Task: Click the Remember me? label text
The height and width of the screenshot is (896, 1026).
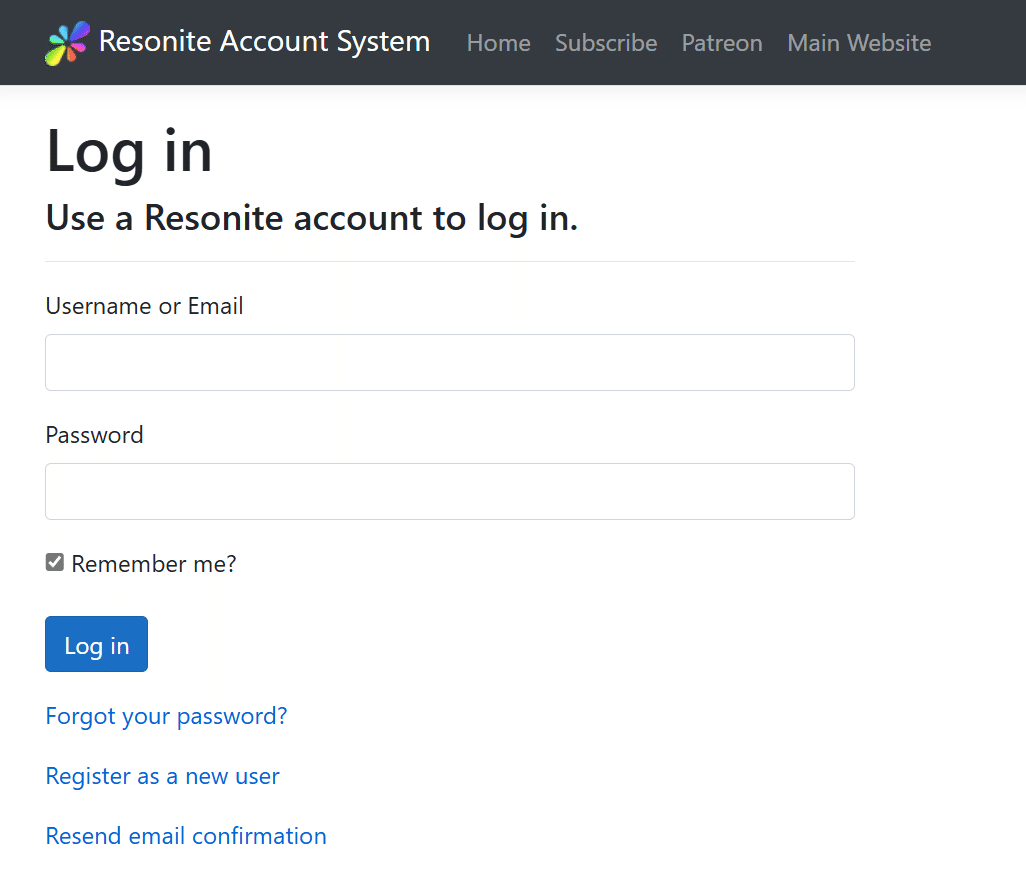Action: tap(154, 564)
